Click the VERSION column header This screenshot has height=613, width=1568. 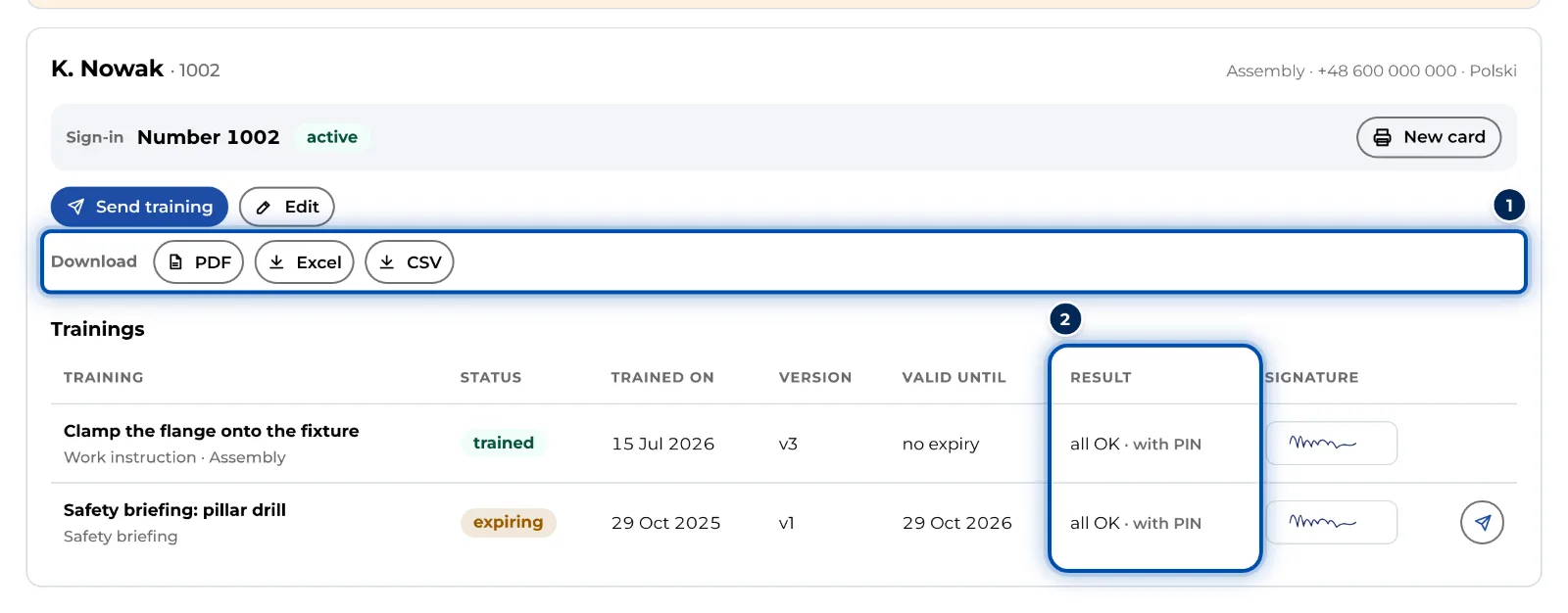[x=815, y=377]
